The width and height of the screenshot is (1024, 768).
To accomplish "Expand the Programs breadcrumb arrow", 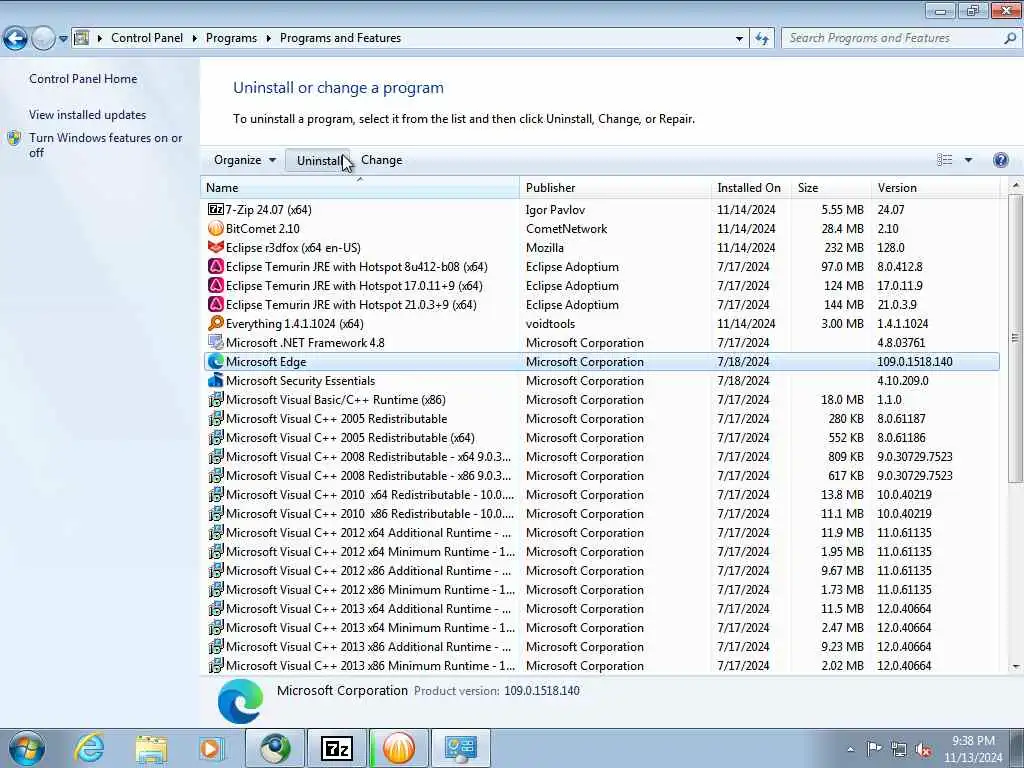I will 268,39.
